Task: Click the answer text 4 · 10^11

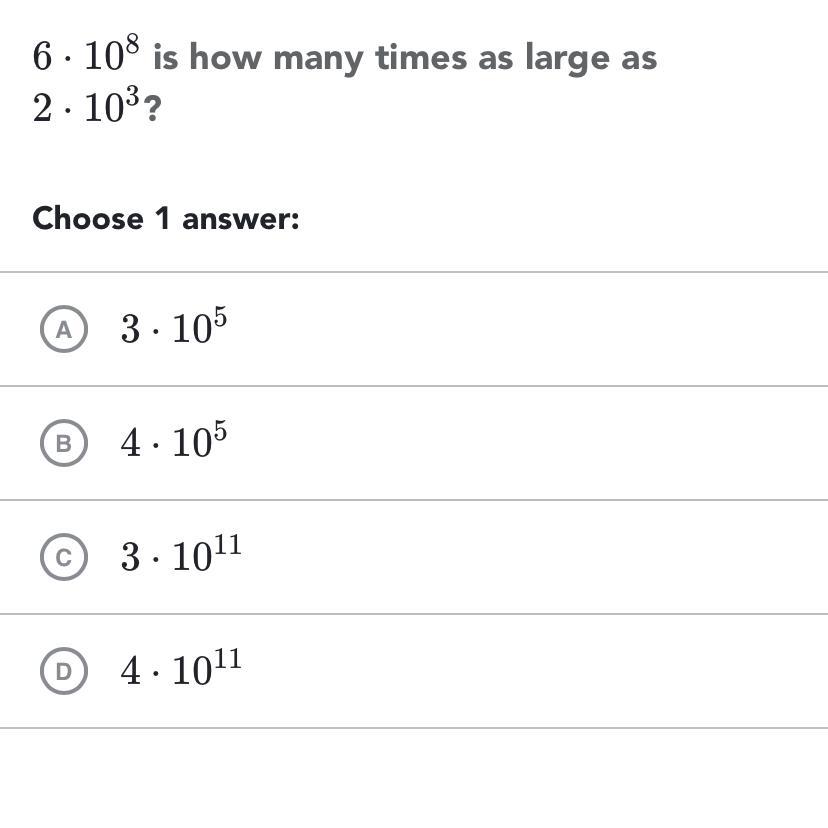Action: tap(181, 669)
